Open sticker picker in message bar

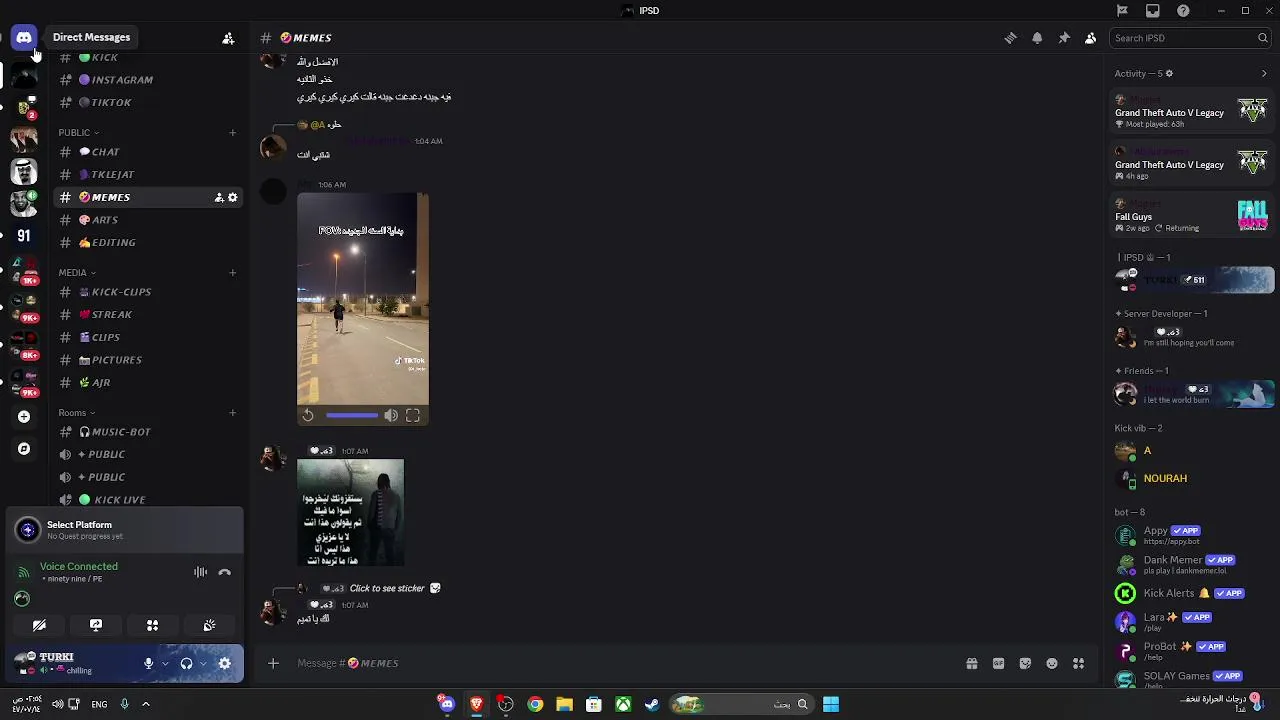pos(1025,663)
